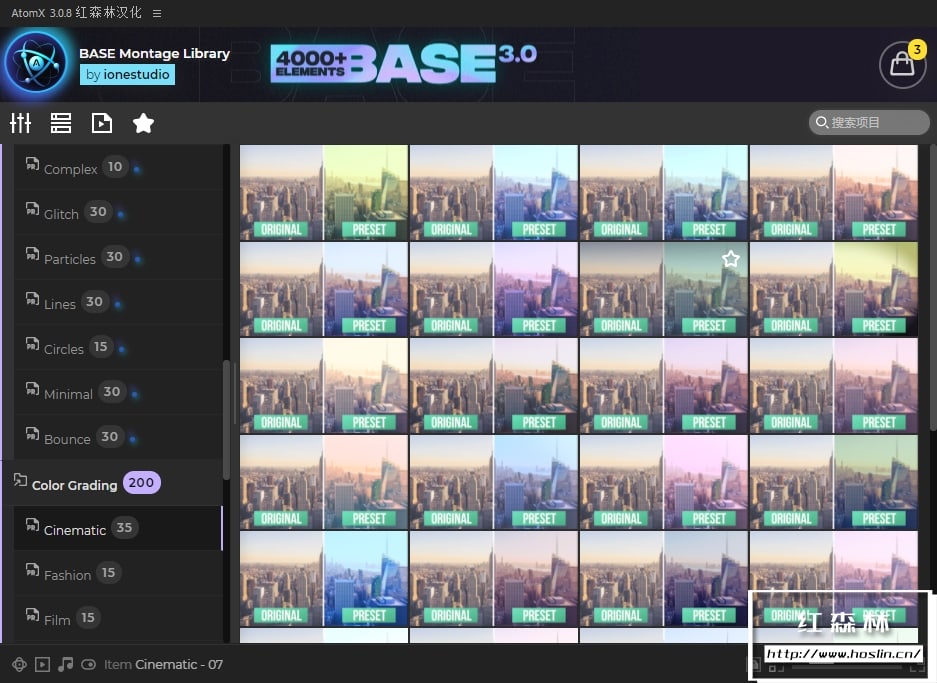937x683 pixels.
Task: Click the music note icon in status bar
Action: click(x=66, y=664)
